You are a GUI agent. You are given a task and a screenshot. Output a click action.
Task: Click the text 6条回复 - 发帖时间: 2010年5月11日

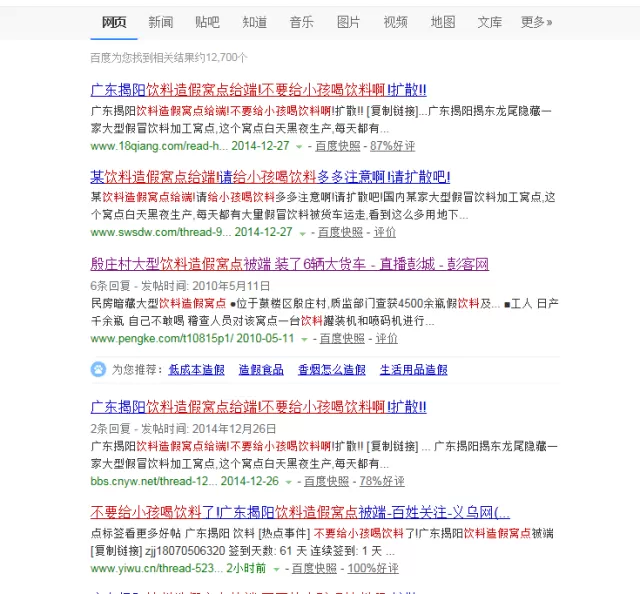(180, 286)
